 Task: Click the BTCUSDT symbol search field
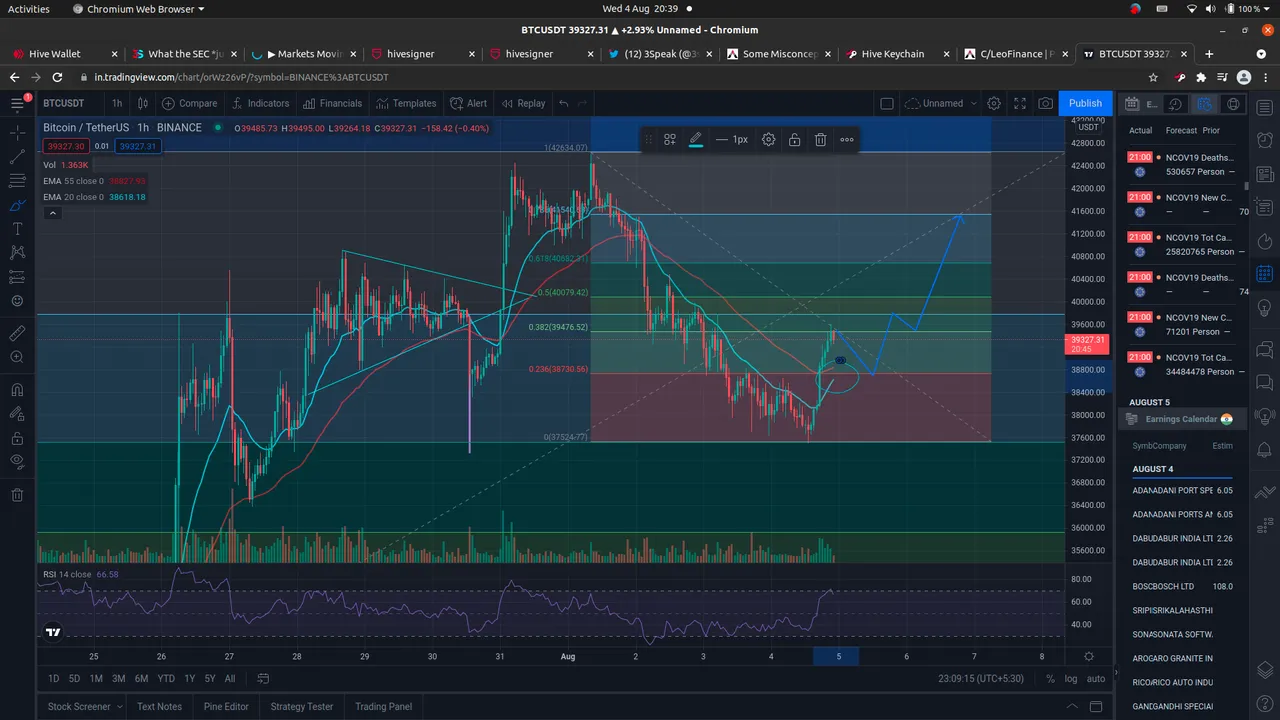point(65,103)
